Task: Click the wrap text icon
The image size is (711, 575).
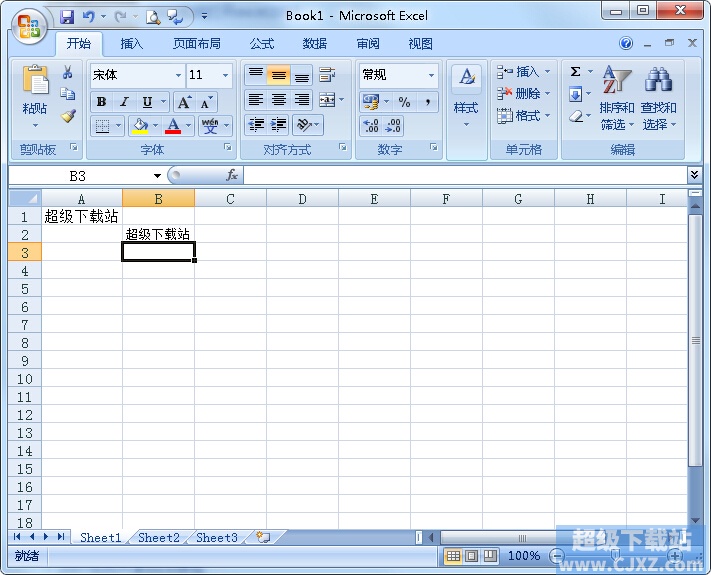Action: tap(327, 75)
